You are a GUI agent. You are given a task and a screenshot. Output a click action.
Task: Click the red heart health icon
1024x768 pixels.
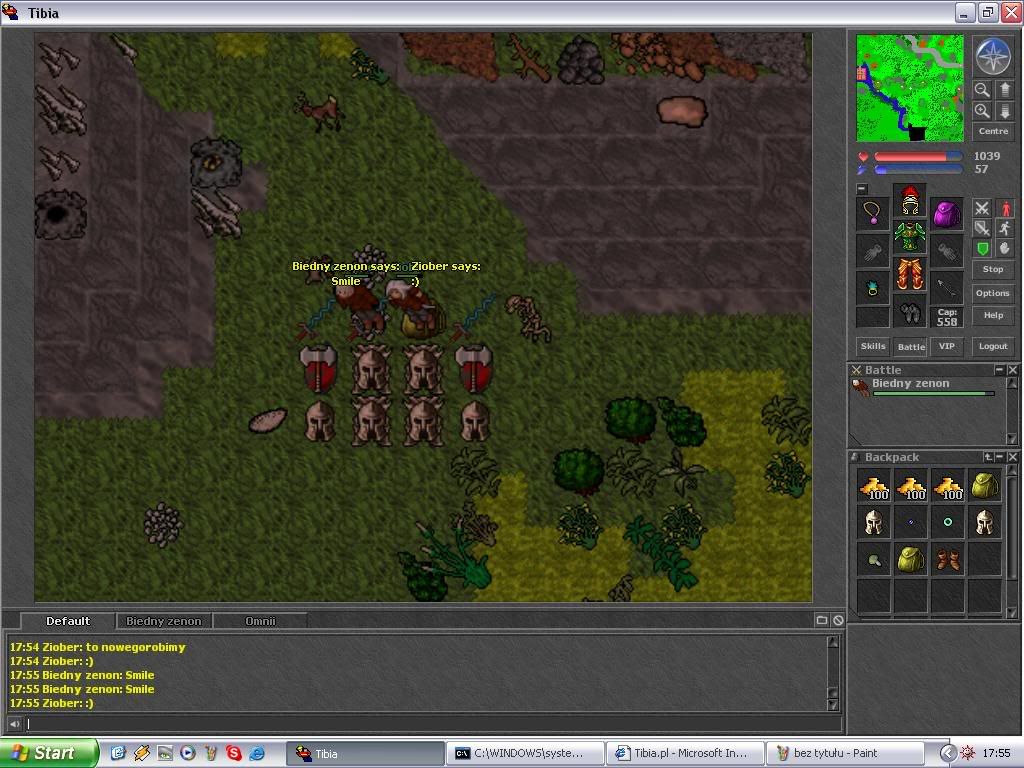(x=863, y=157)
